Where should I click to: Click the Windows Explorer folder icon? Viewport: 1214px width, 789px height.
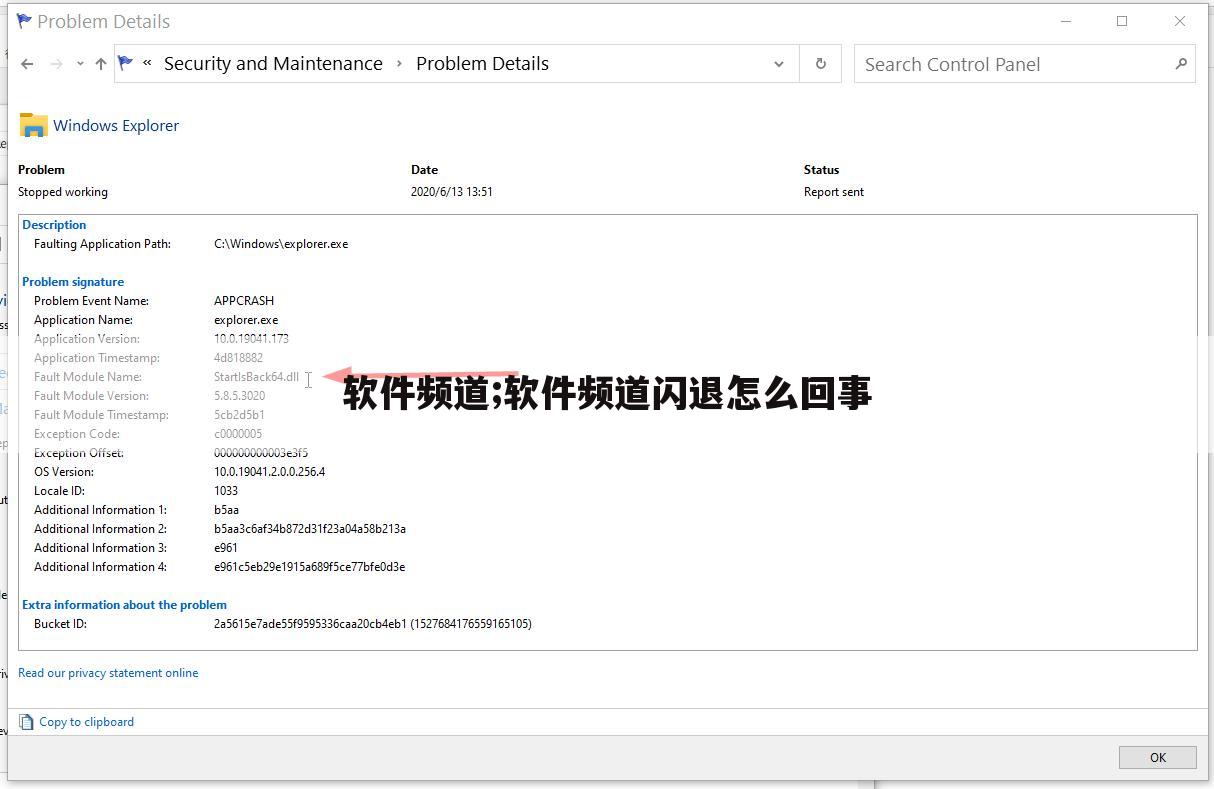pyautogui.click(x=34, y=125)
